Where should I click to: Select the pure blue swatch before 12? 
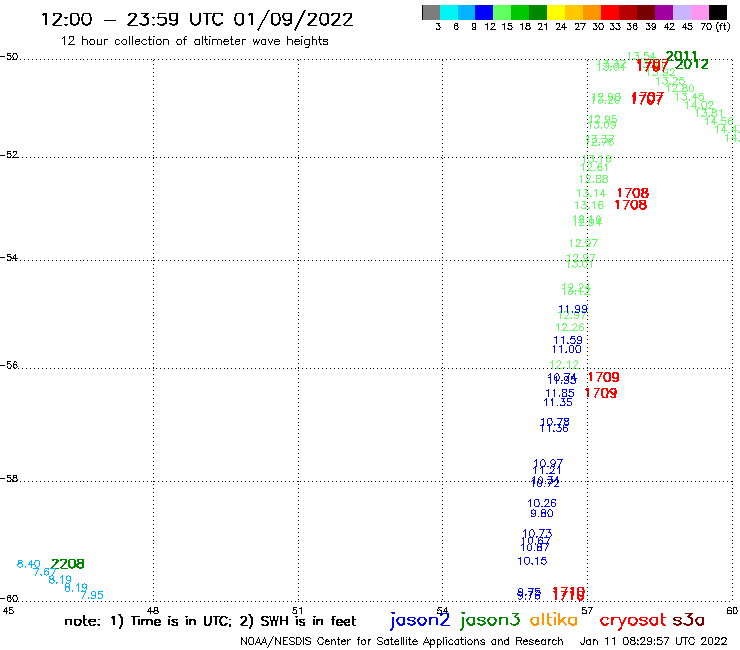pyautogui.click(x=484, y=12)
